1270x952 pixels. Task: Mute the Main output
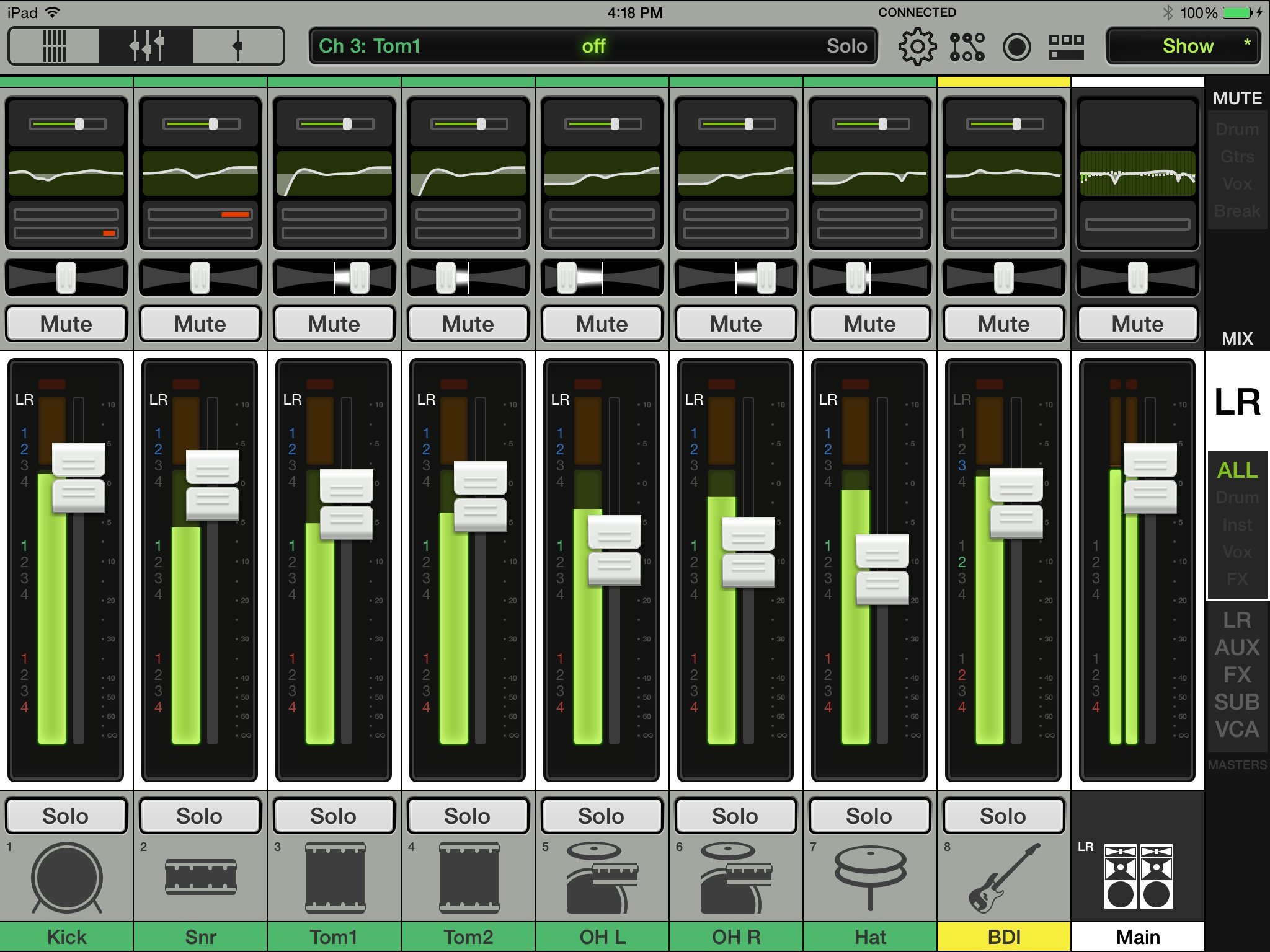pos(1137,324)
